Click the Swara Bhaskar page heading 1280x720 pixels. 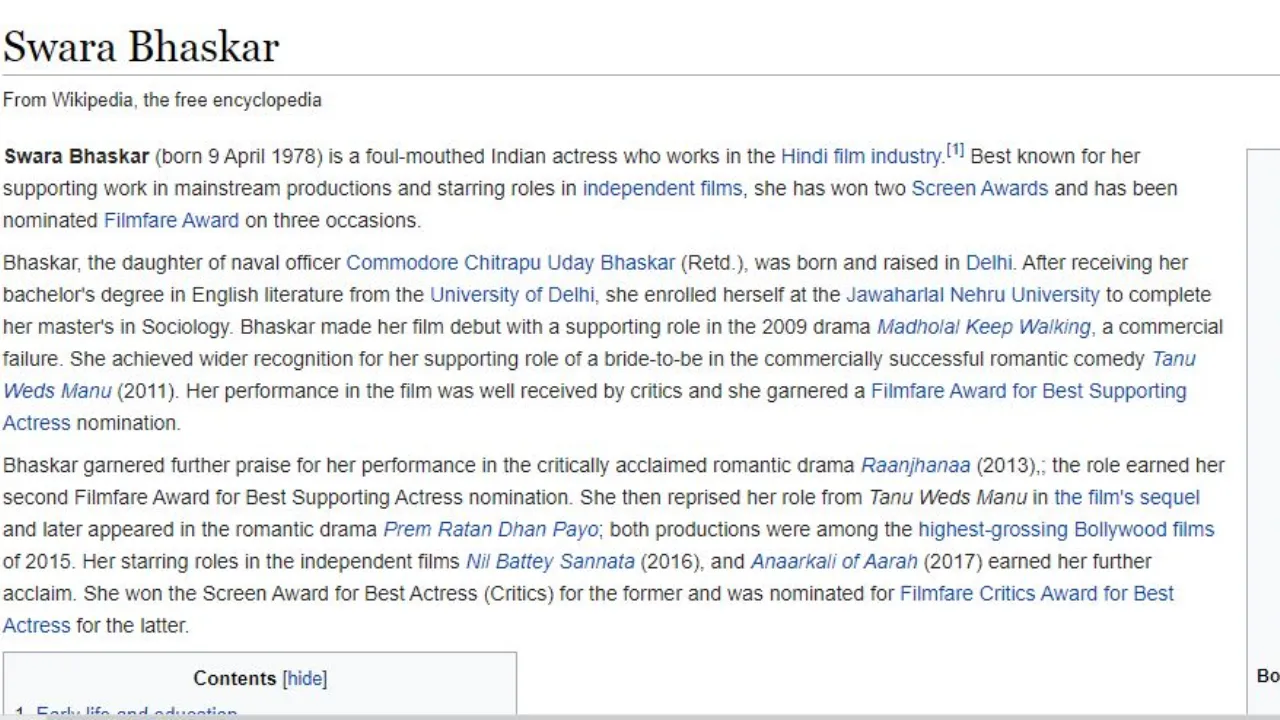point(141,47)
